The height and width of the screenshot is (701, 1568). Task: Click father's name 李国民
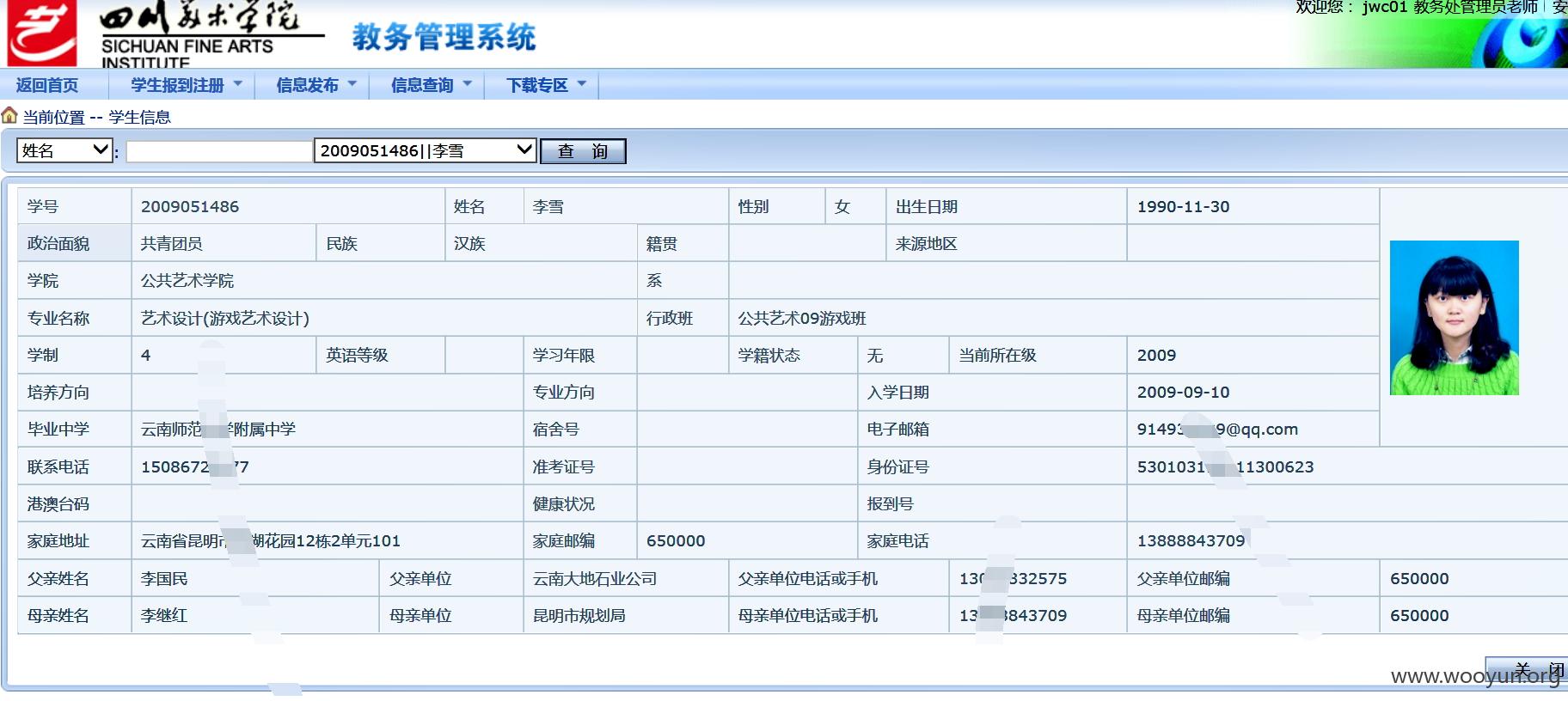click(x=164, y=579)
